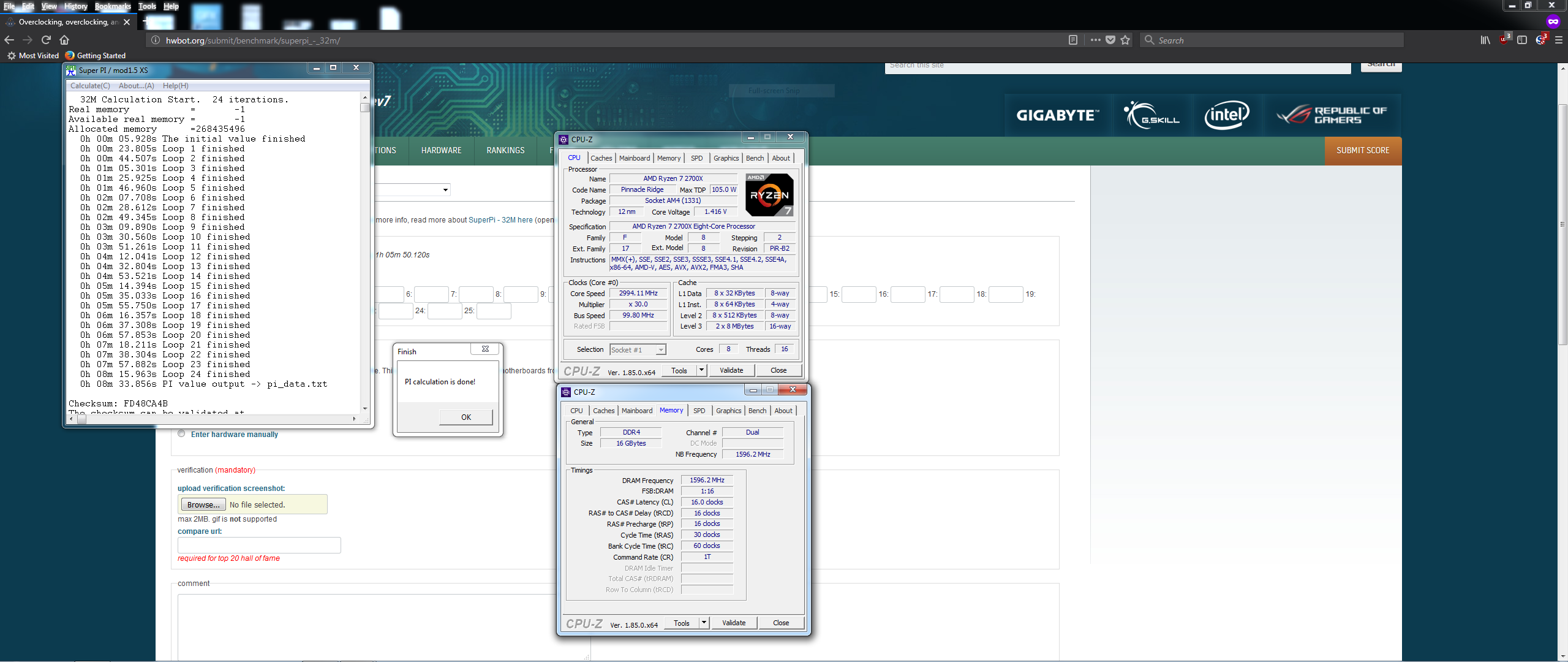Open the Library icon in toolbar
Viewport: 1568px width, 662px height.
click(x=1485, y=40)
